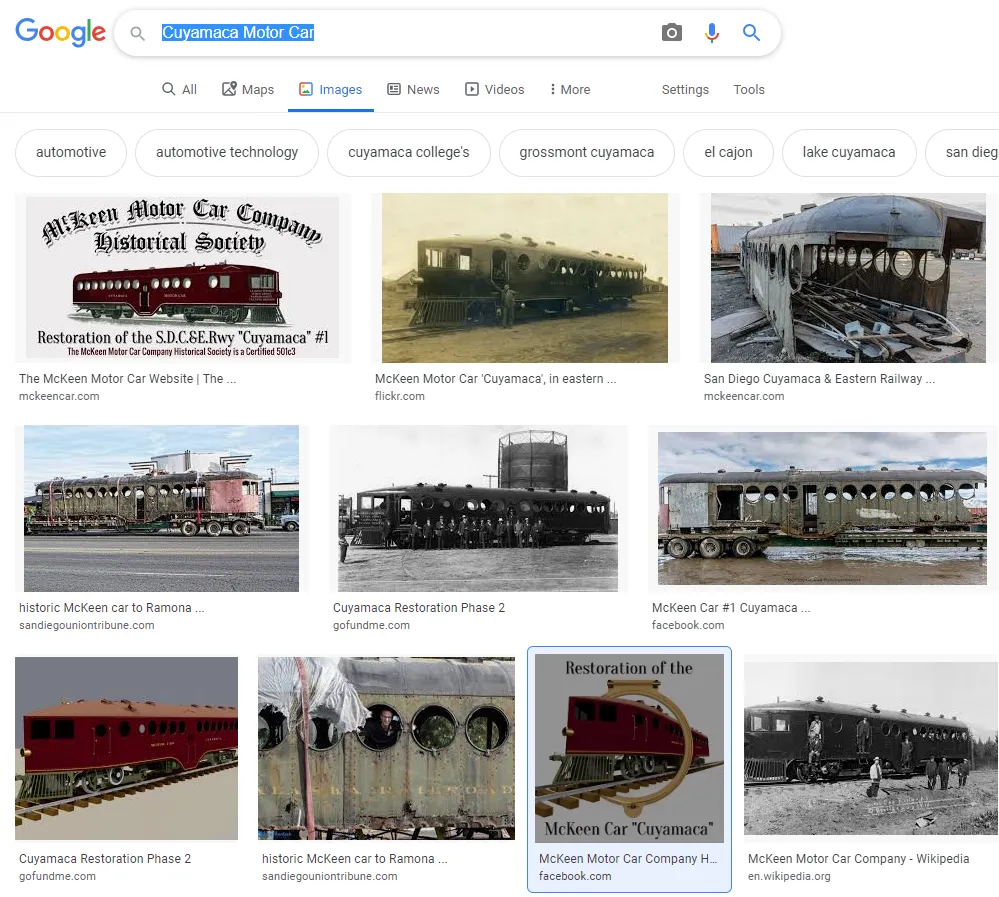Click the Google logo
The image size is (999, 897).
click(x=61, y=32)
